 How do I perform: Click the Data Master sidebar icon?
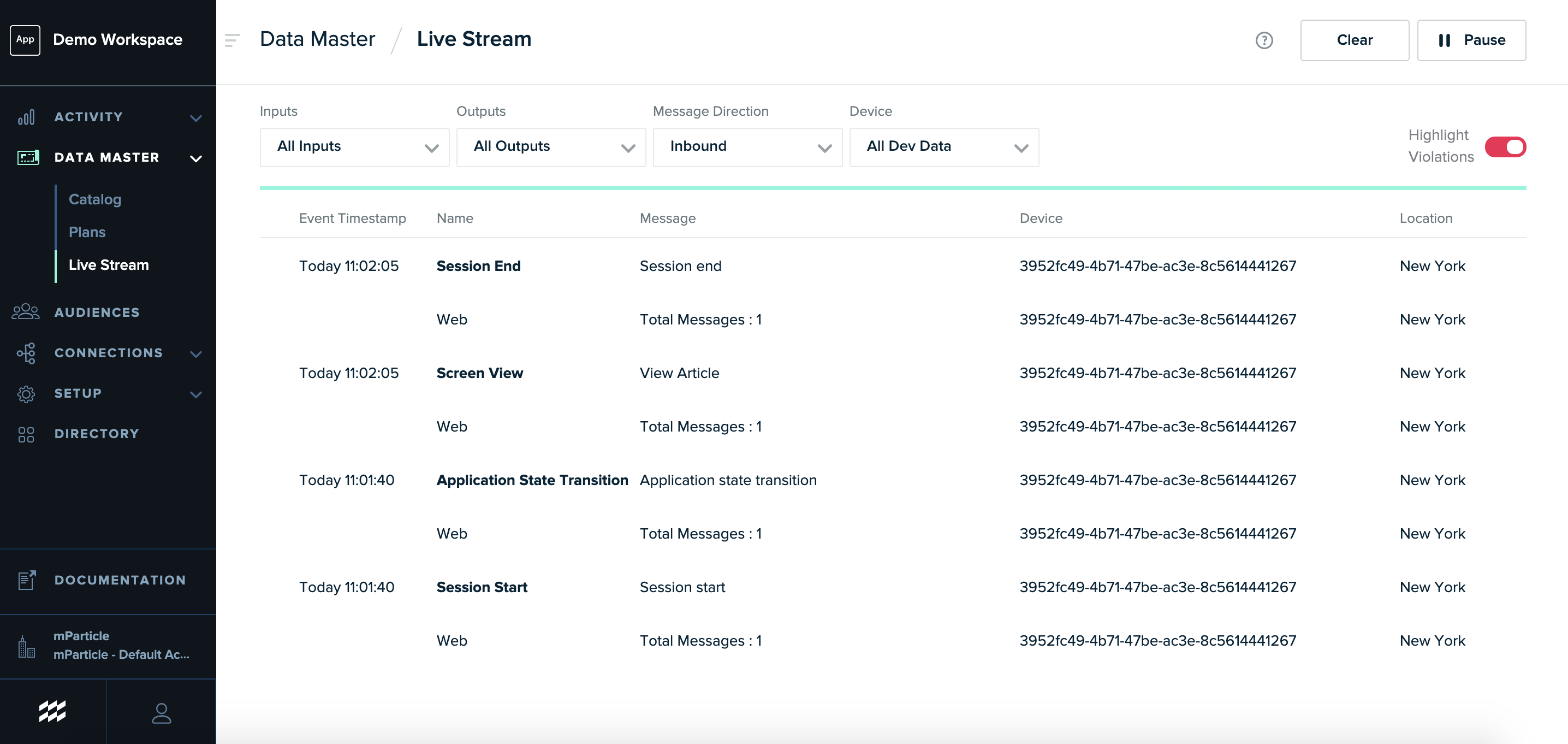[x=27, y=157]
